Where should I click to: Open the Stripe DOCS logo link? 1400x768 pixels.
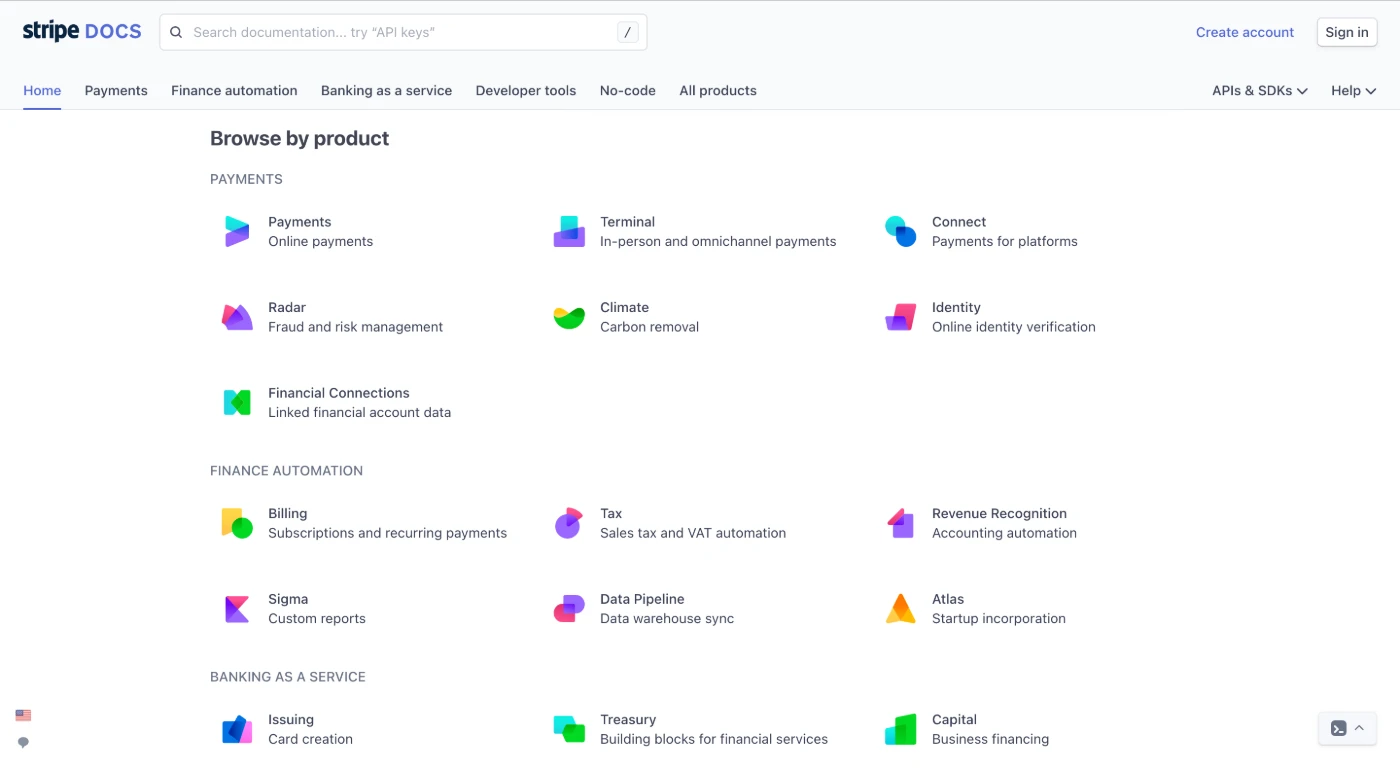(82, 31)
